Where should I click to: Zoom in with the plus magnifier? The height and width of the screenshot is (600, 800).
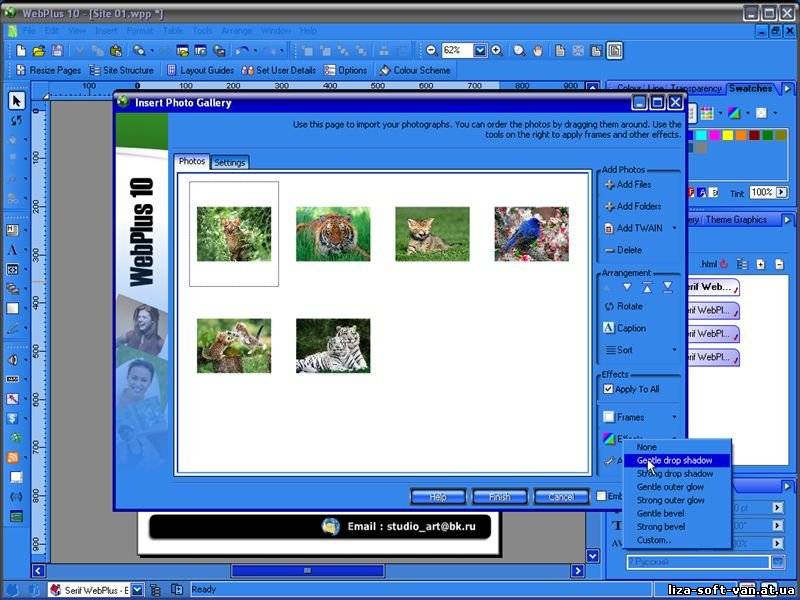coord(497,51)
